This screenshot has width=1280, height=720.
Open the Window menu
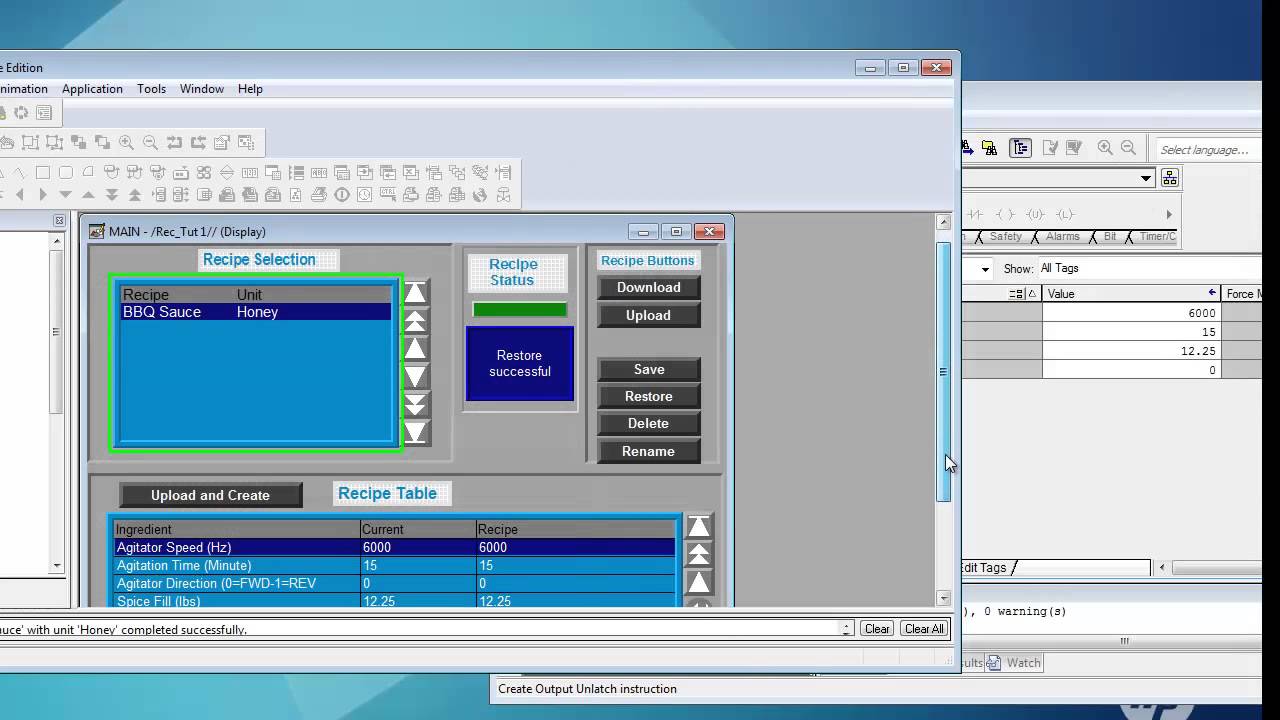(202, 89)
